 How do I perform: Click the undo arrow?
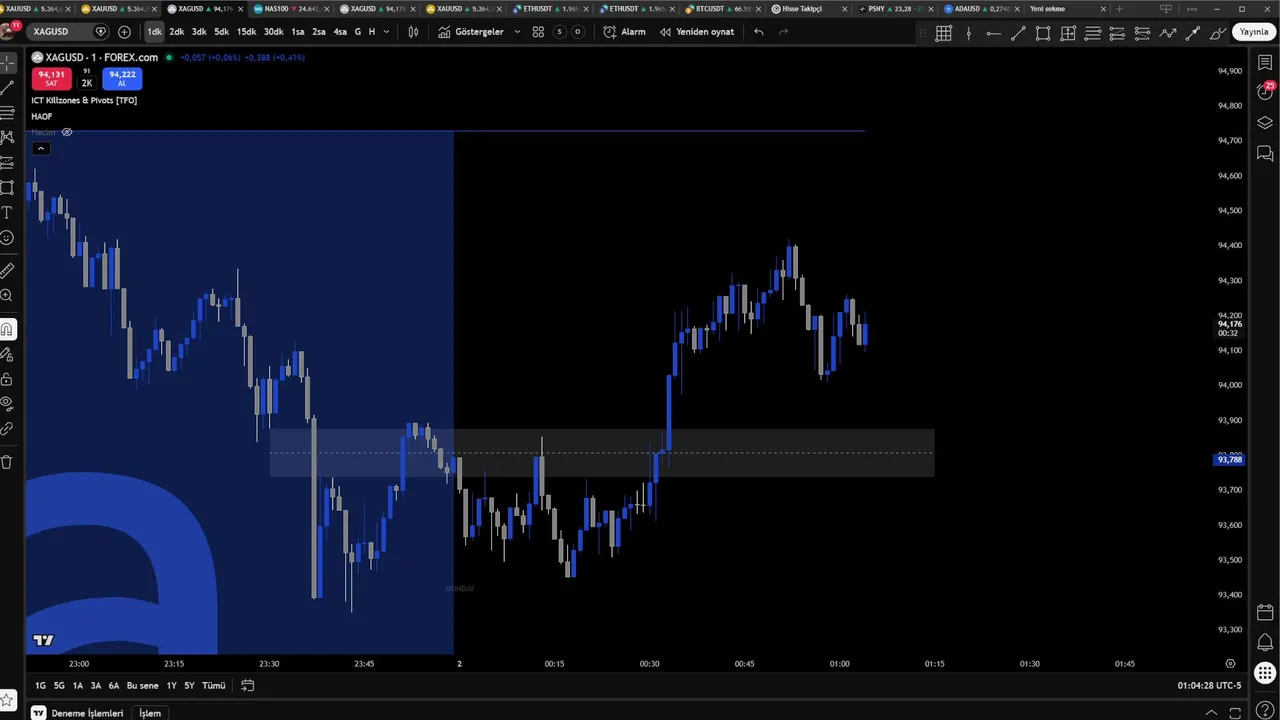coord(759,32)
